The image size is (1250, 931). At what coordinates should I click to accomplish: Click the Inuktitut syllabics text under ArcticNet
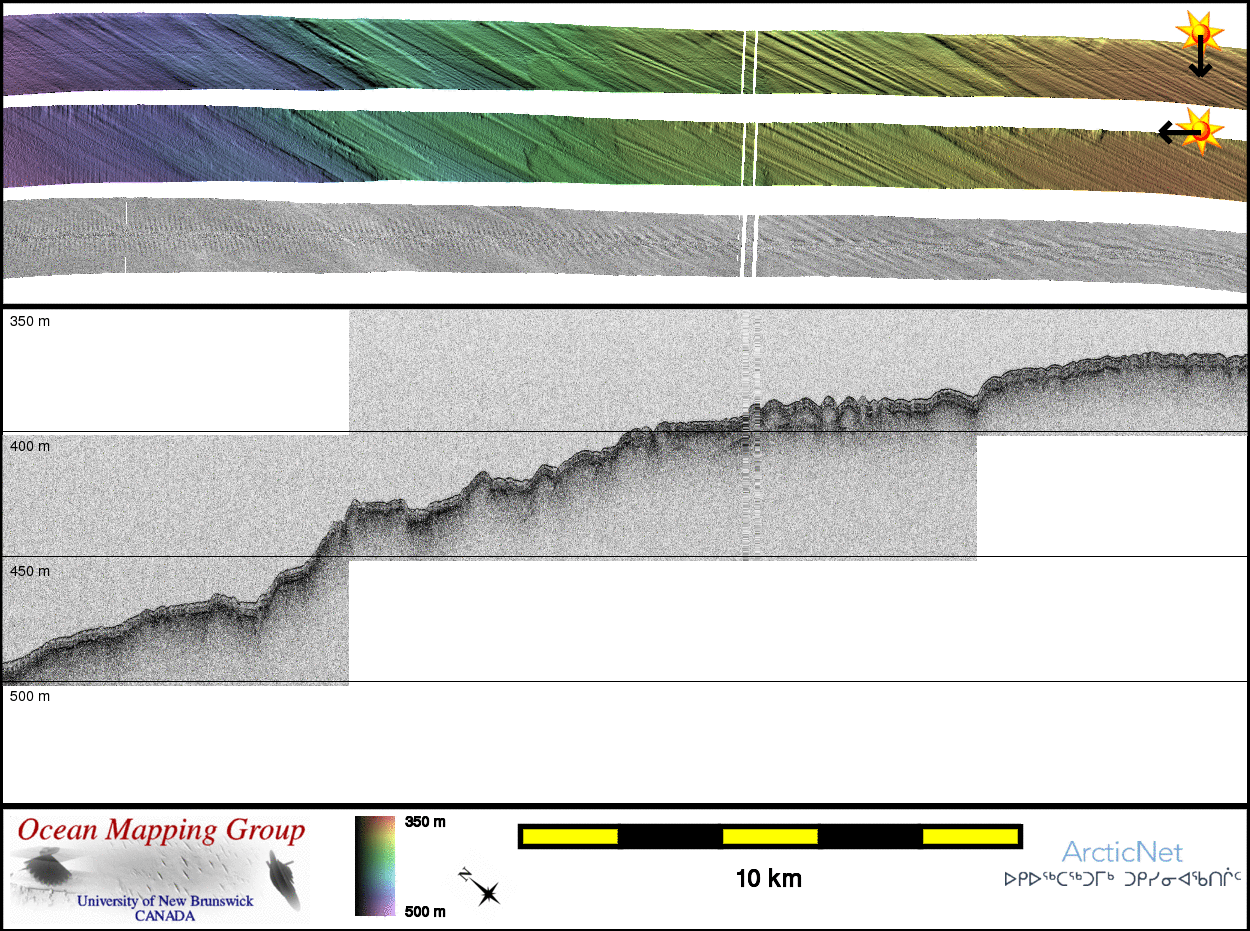pos(1122,879)
